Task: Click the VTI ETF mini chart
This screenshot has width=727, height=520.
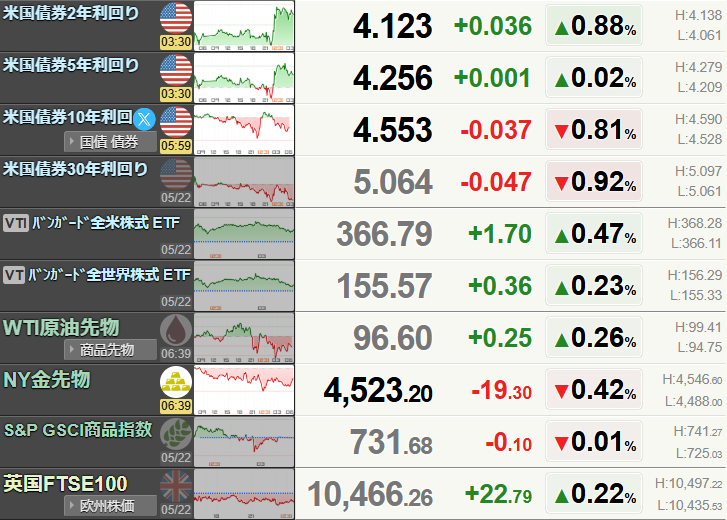Action: (x=244, y=234)
